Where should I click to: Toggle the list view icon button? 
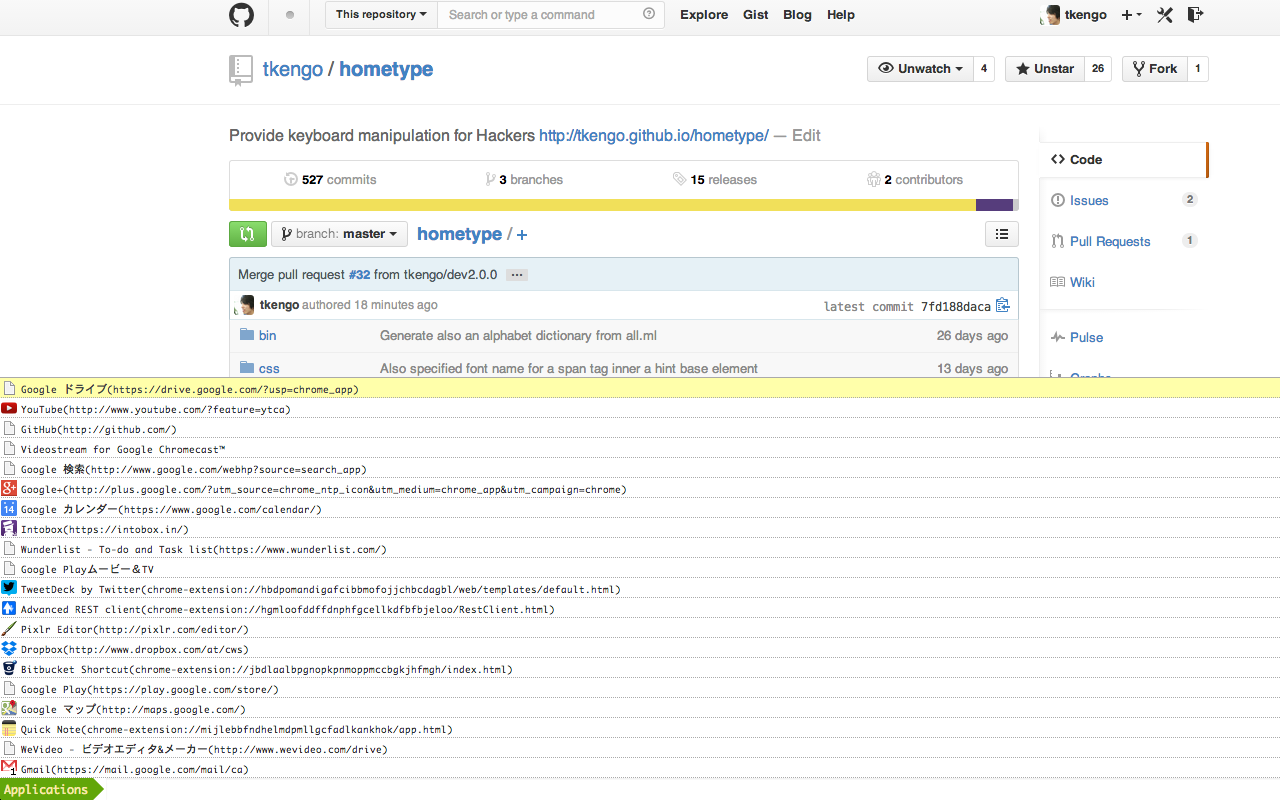1002,234
